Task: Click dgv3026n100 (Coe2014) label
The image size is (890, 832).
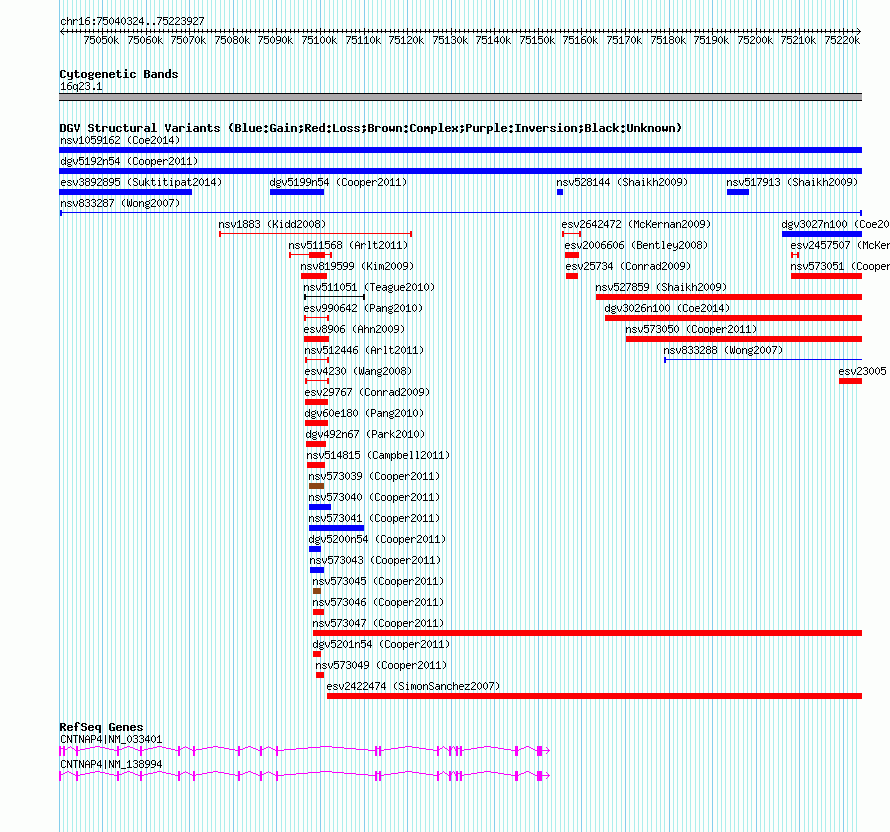Action: [667, 308]
